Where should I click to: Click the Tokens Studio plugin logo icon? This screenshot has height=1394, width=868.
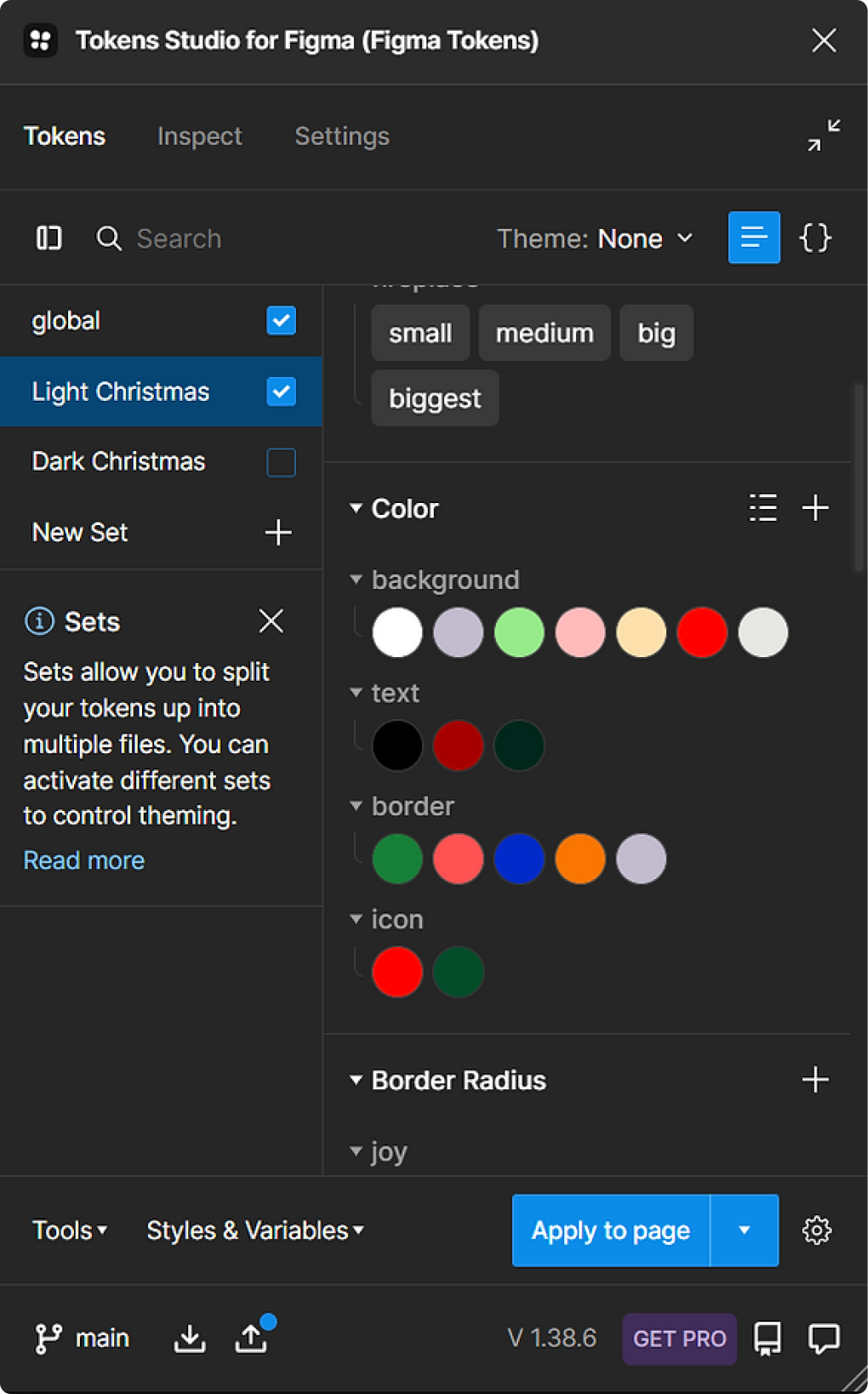click(x=40, y=40)
